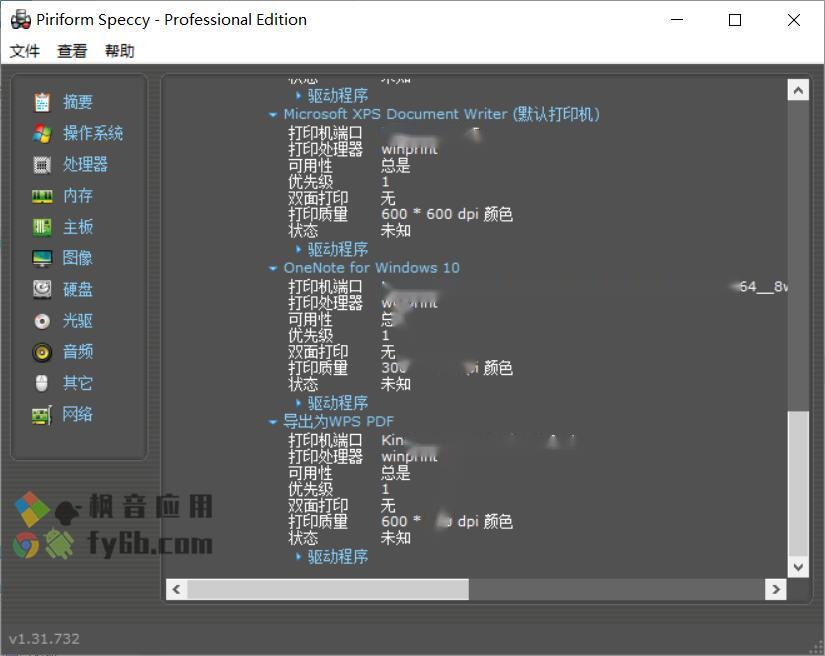Go to 其它 section label

coord(78,383)
